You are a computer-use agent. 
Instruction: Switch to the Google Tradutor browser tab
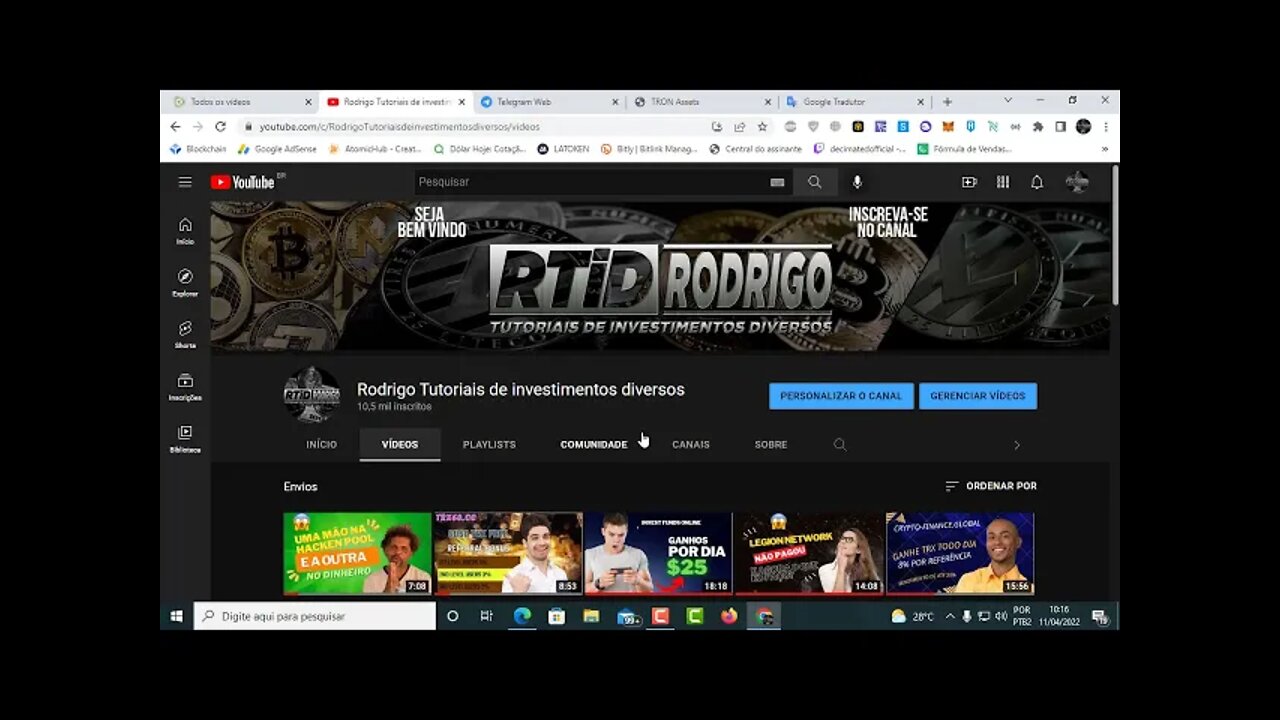[853, 102]
